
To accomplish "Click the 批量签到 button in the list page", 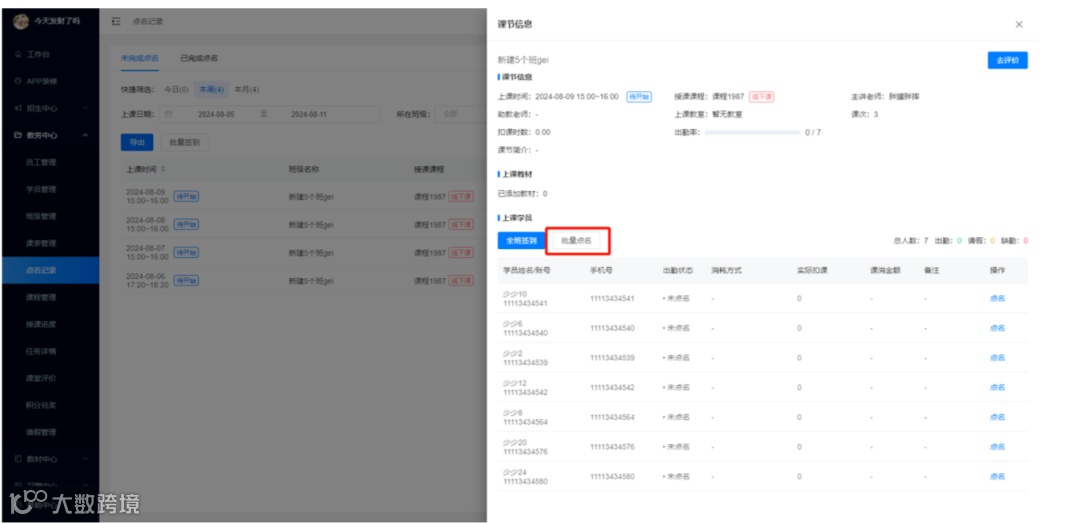I will click(185, 143).
